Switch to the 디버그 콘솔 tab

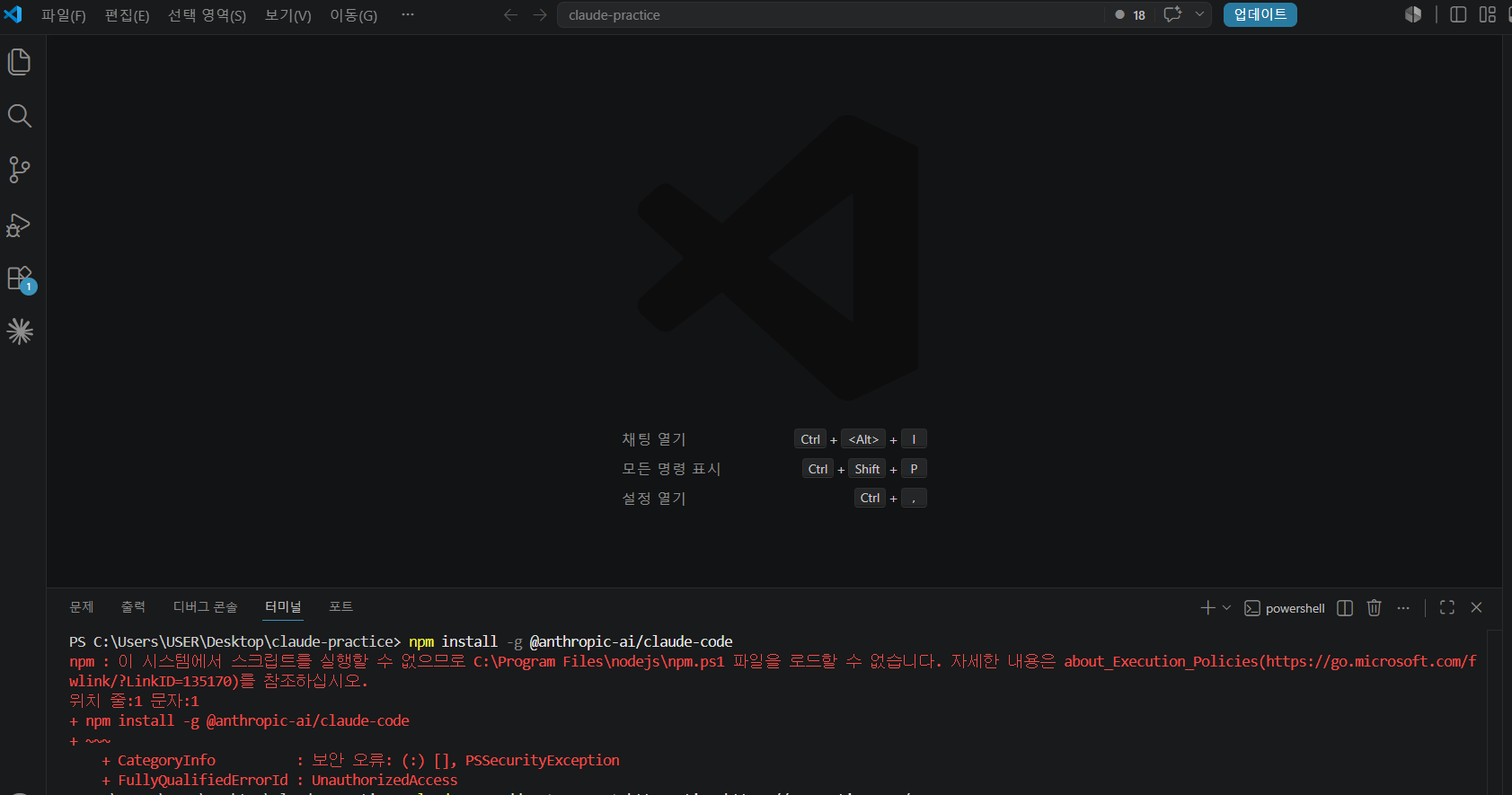[205, 607]
